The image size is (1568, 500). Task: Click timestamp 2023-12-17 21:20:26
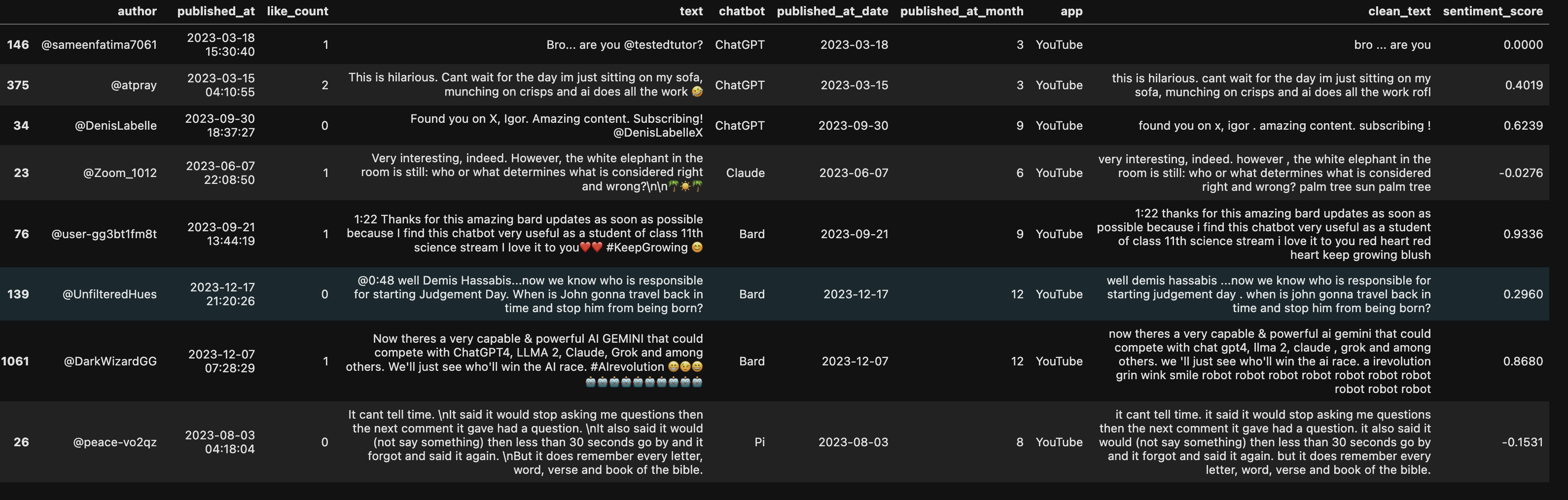click(x=223, y=294)
